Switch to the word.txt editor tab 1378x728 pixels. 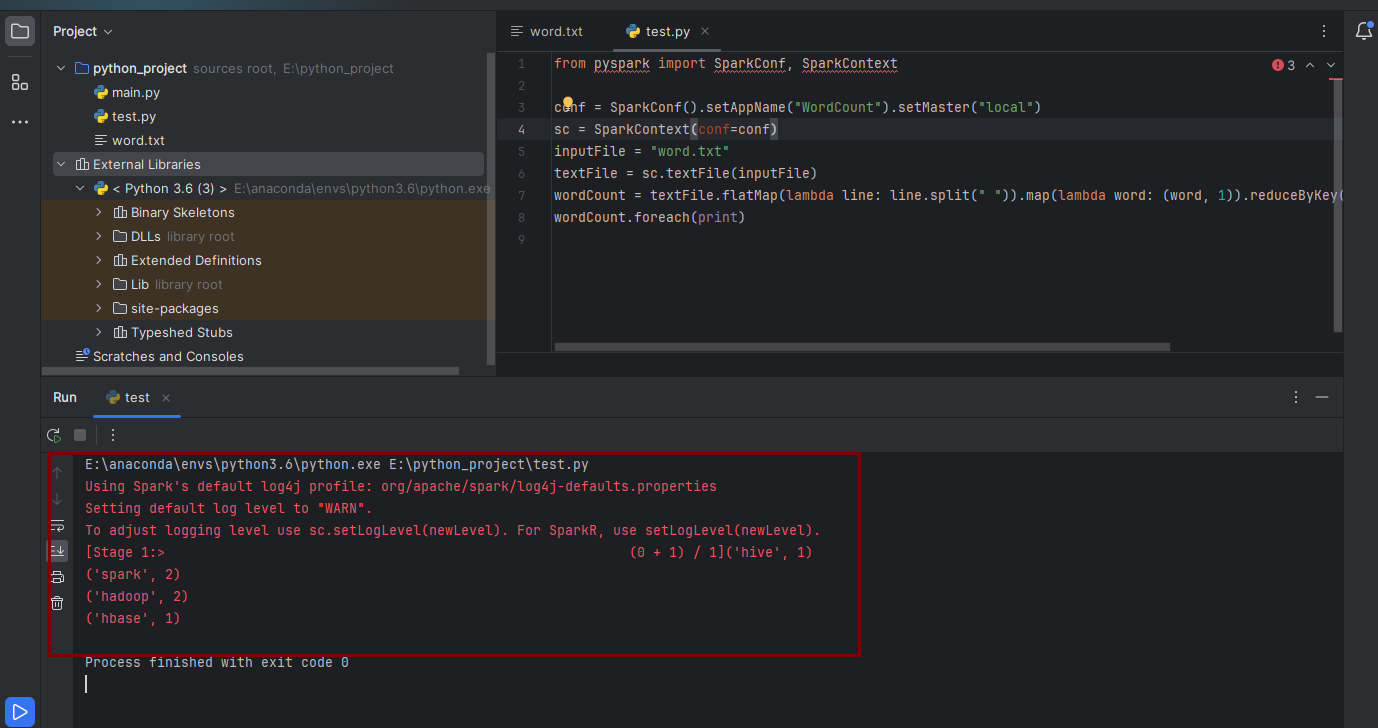(547, 31)
